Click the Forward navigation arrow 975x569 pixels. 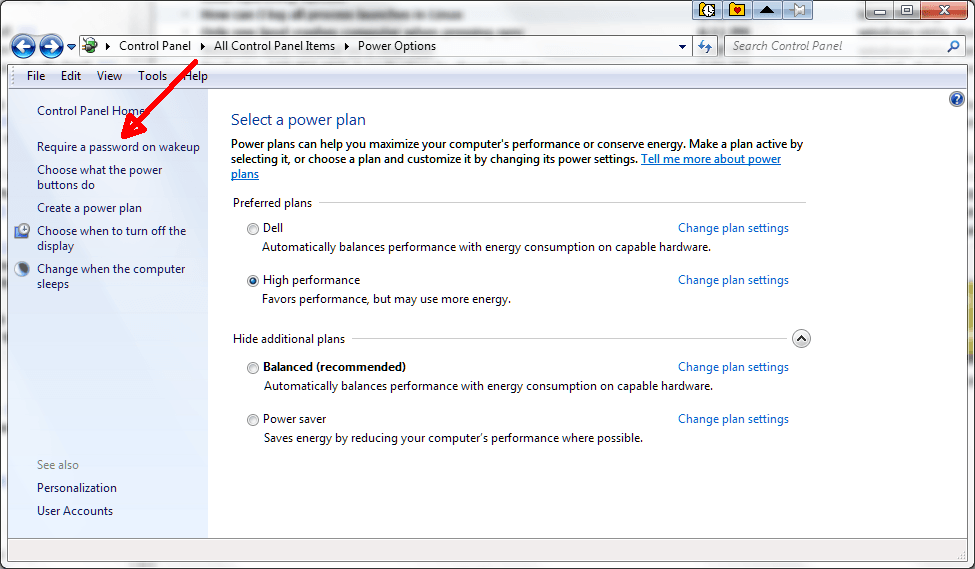[51, 46]
